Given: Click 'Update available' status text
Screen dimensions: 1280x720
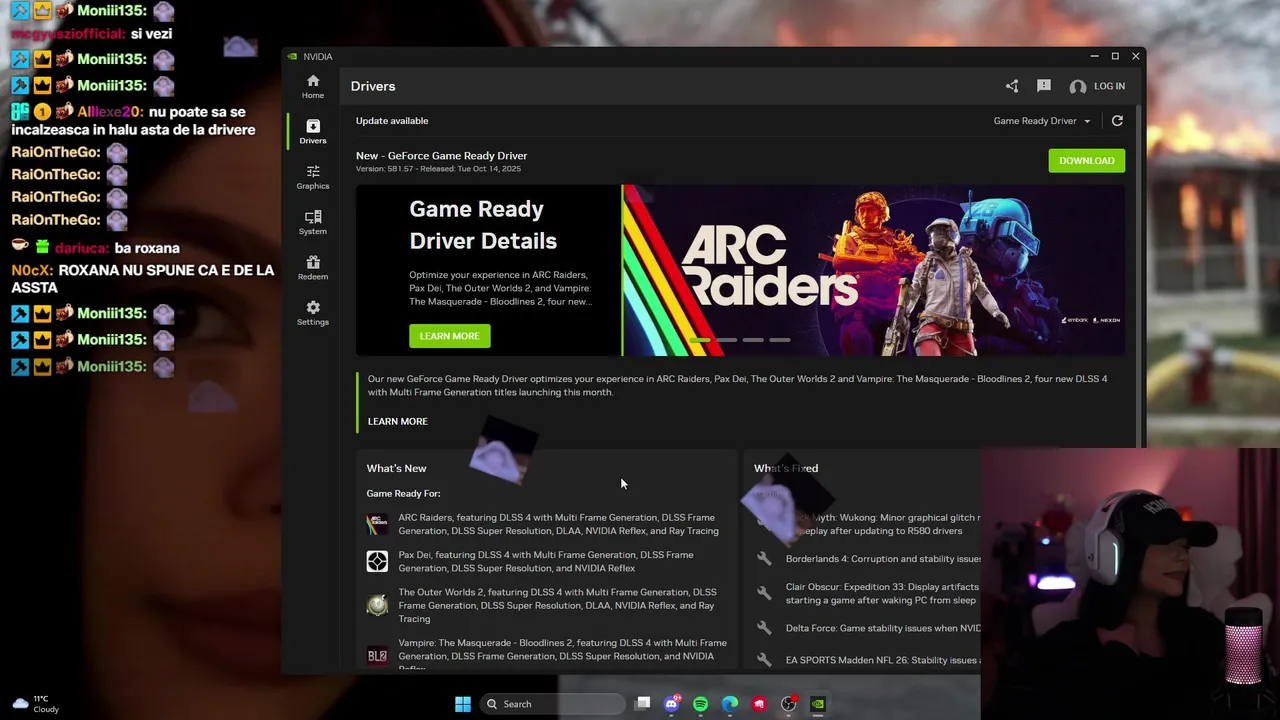Looking at the screenshot, I should pyautogui.click(x=392, y=121).
